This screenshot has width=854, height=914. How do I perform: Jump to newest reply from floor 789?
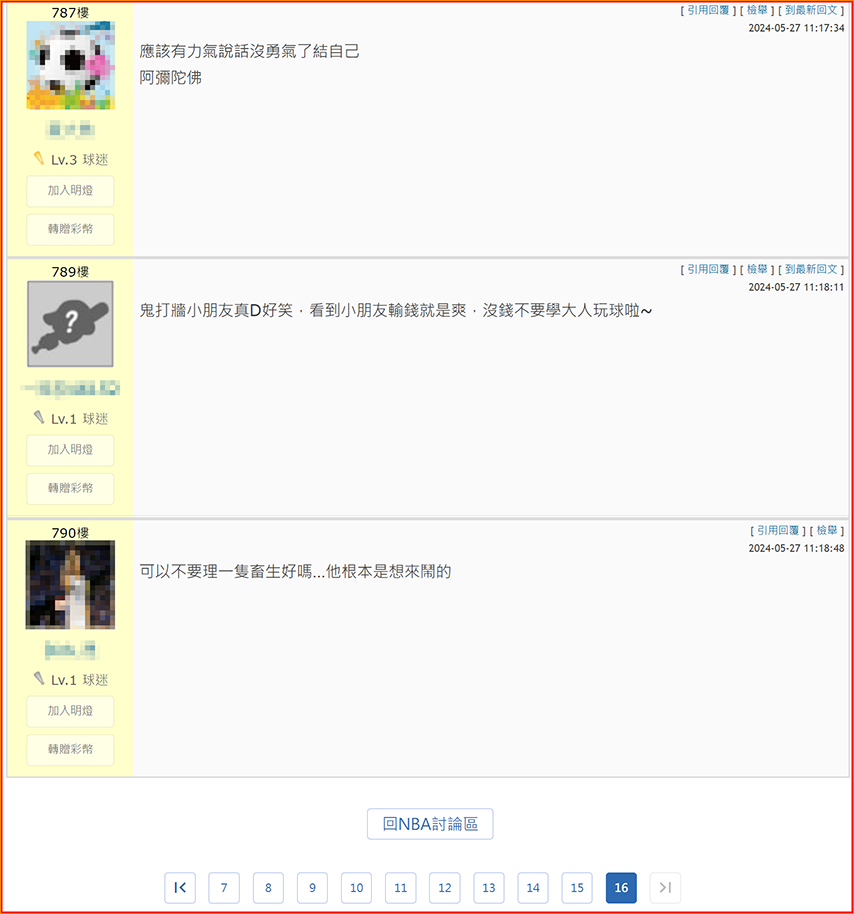[811, 269]
